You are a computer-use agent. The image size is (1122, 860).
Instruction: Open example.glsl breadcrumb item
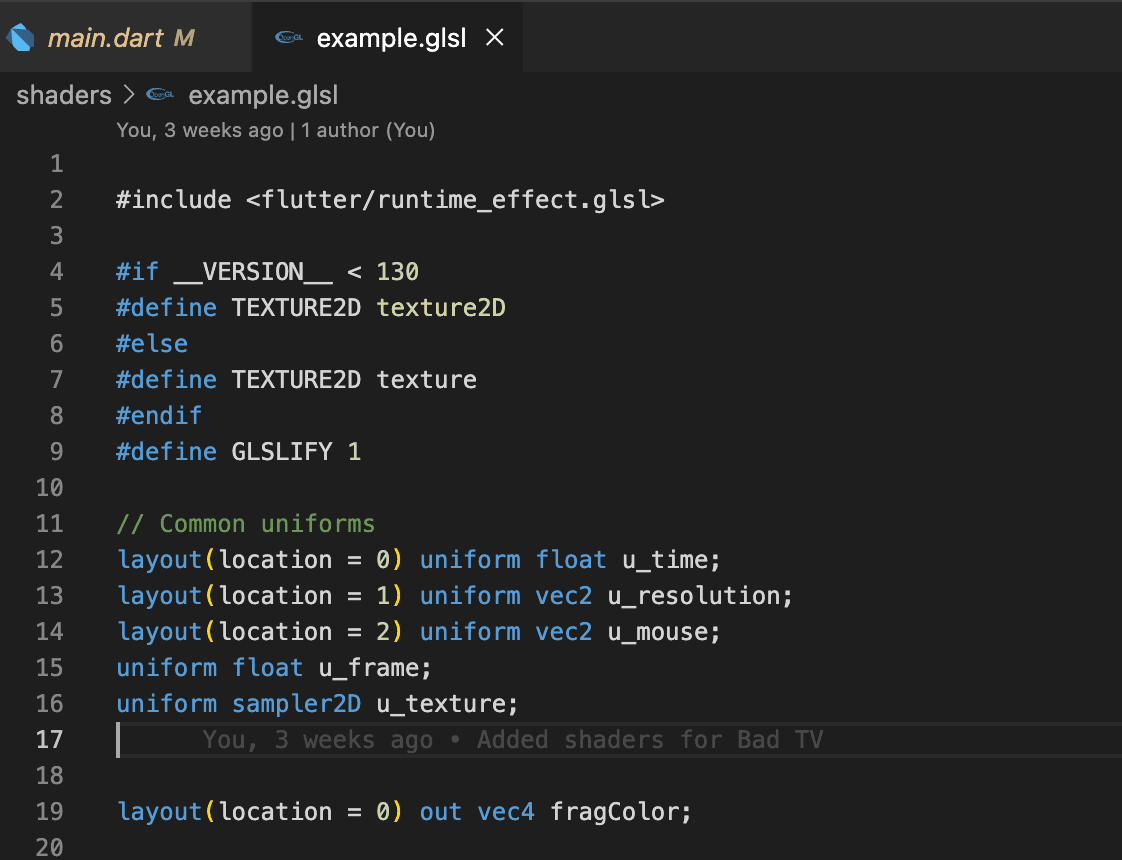point(263,95)
